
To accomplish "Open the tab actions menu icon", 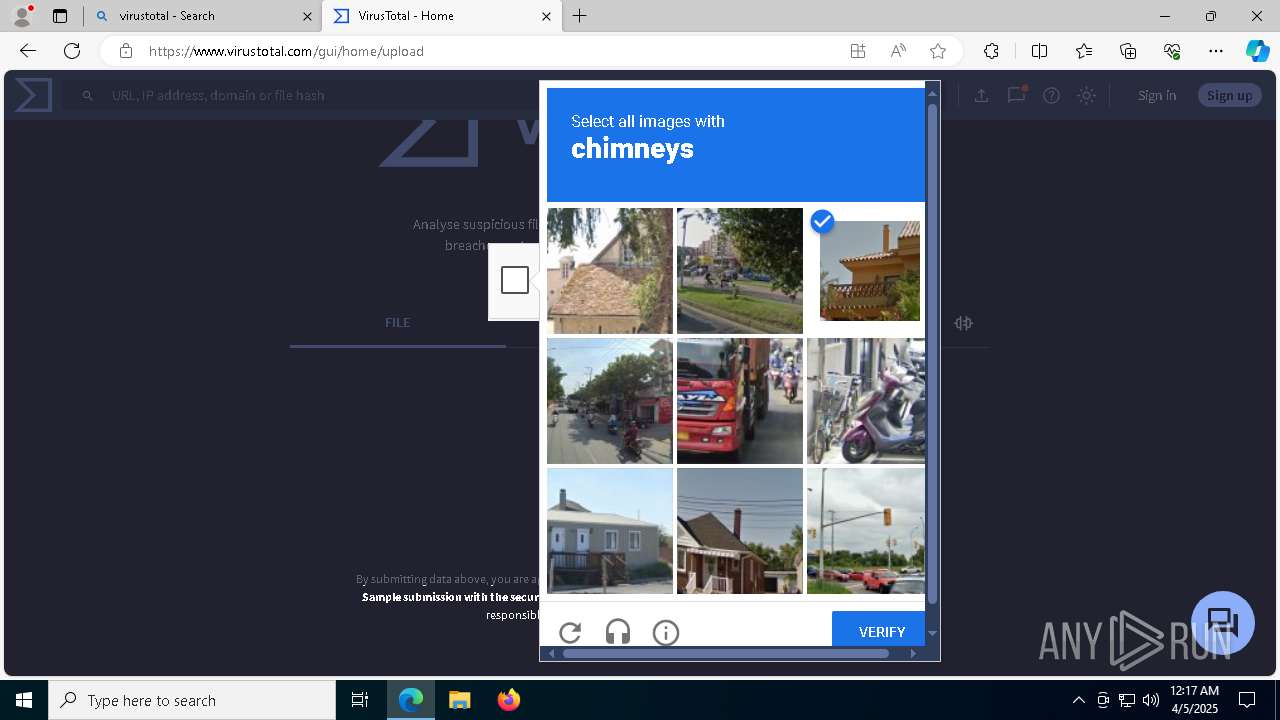I will pos(60,16).
